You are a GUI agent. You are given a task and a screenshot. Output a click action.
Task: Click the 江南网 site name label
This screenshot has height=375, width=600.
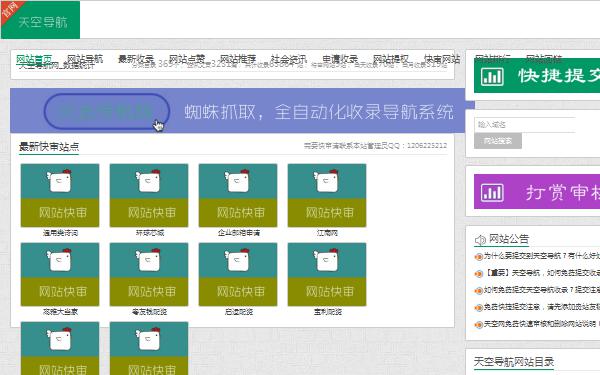pos(327,233)
